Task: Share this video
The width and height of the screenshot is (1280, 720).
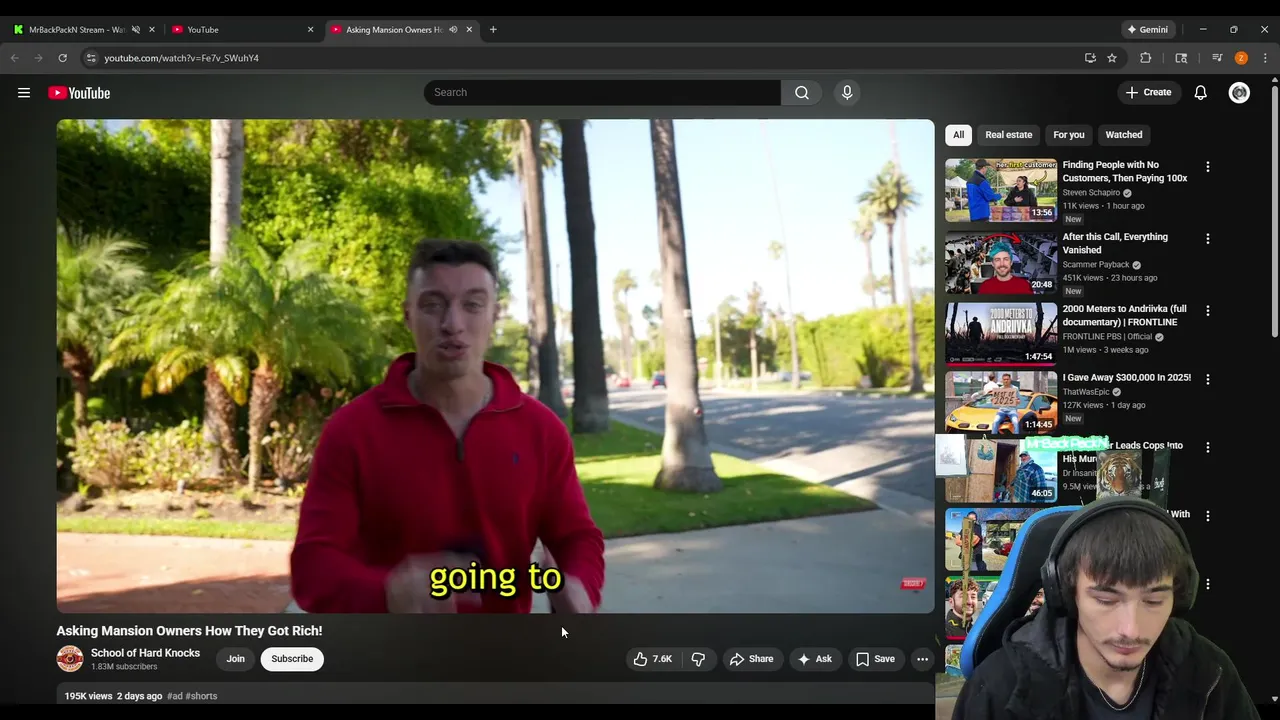Action: [x=751, y=659]
